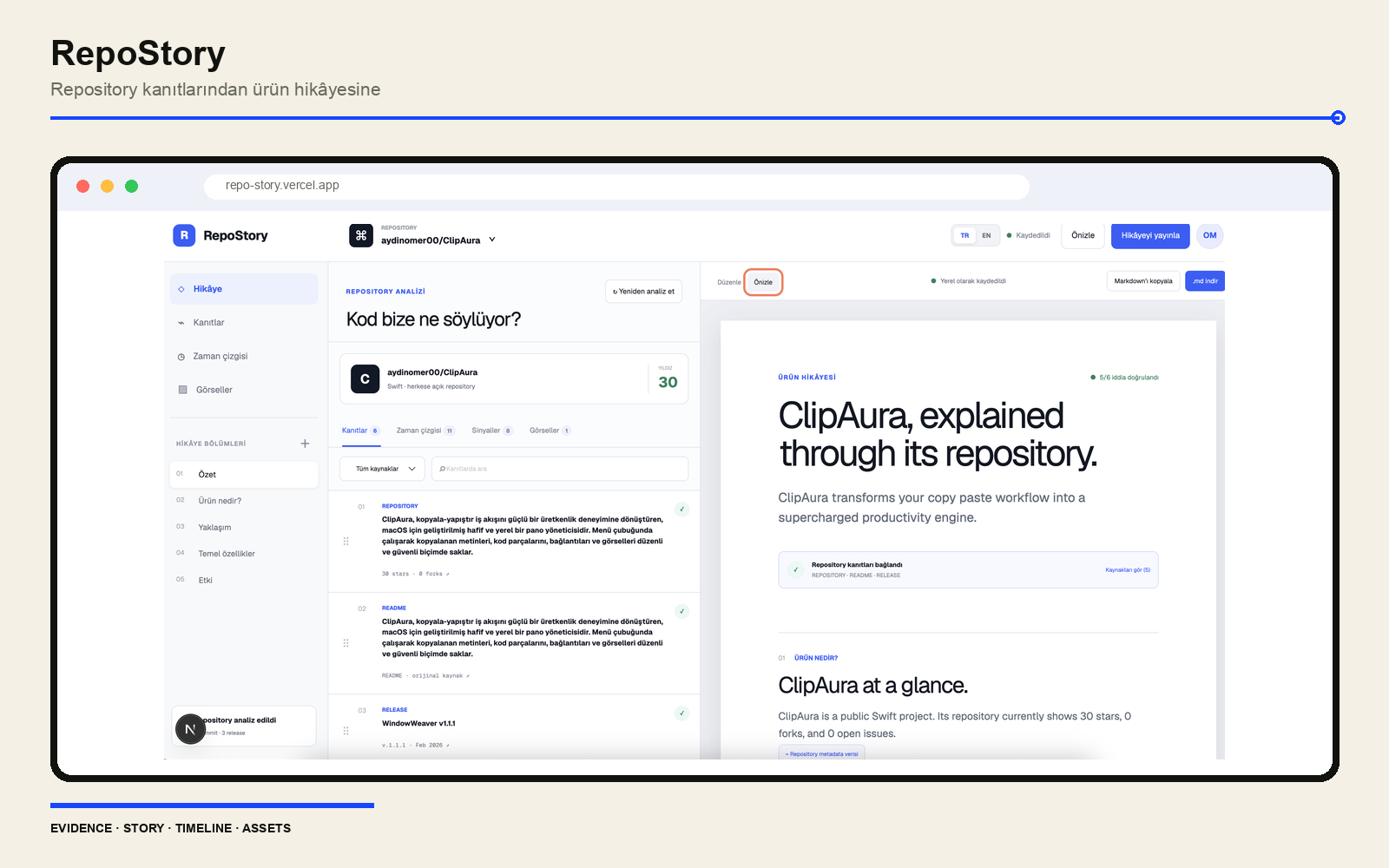Image resolution: width=1389 pixels, height=868 pixels.
Task: Click the drag handle of README evidence row
Action: (x=346, y=643)
